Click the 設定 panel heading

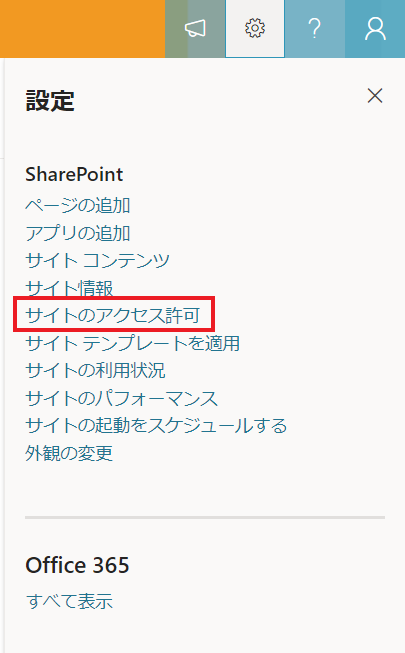[50, 101]
